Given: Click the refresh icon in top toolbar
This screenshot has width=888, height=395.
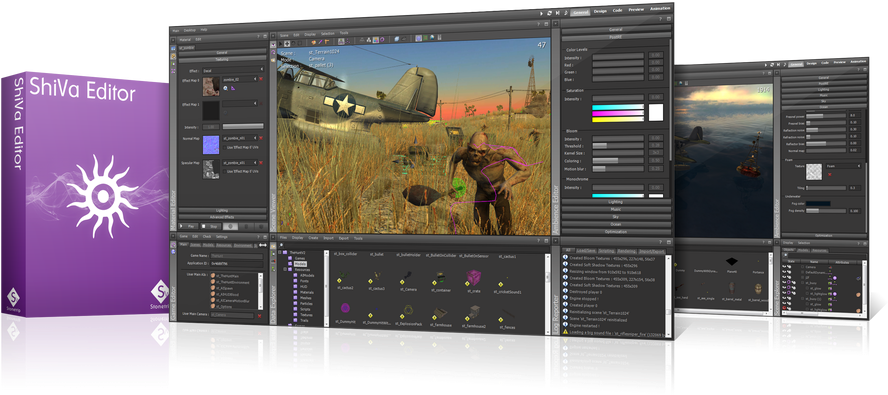Looking at the screenshot, I should pos(549,12).
